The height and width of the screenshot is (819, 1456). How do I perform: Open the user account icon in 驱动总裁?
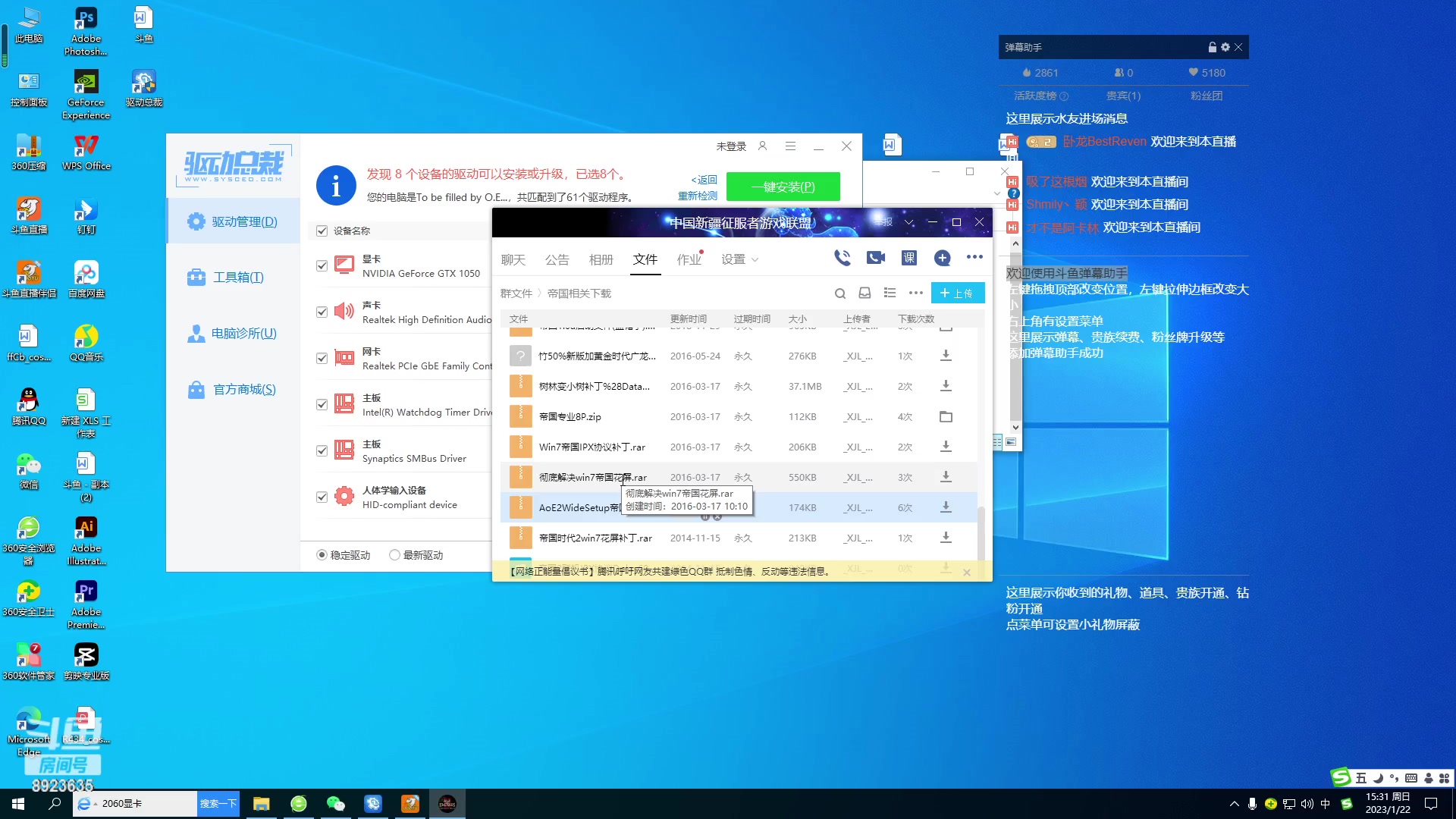point(763,146)
